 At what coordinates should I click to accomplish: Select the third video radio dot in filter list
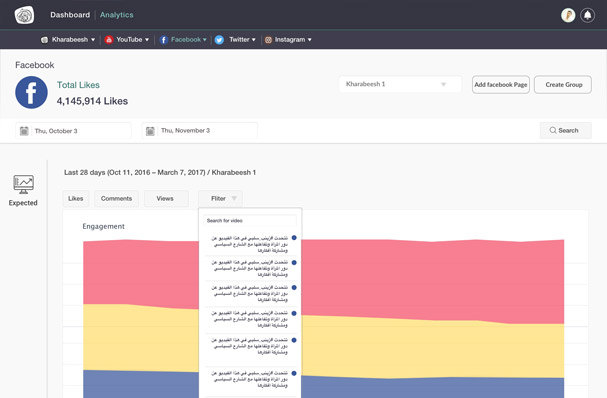[294, 288]
